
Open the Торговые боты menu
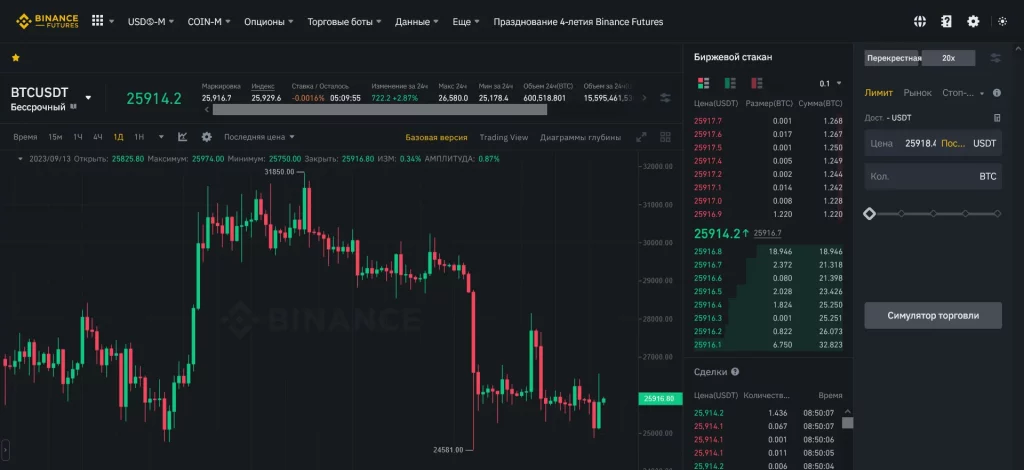point(344,22)
